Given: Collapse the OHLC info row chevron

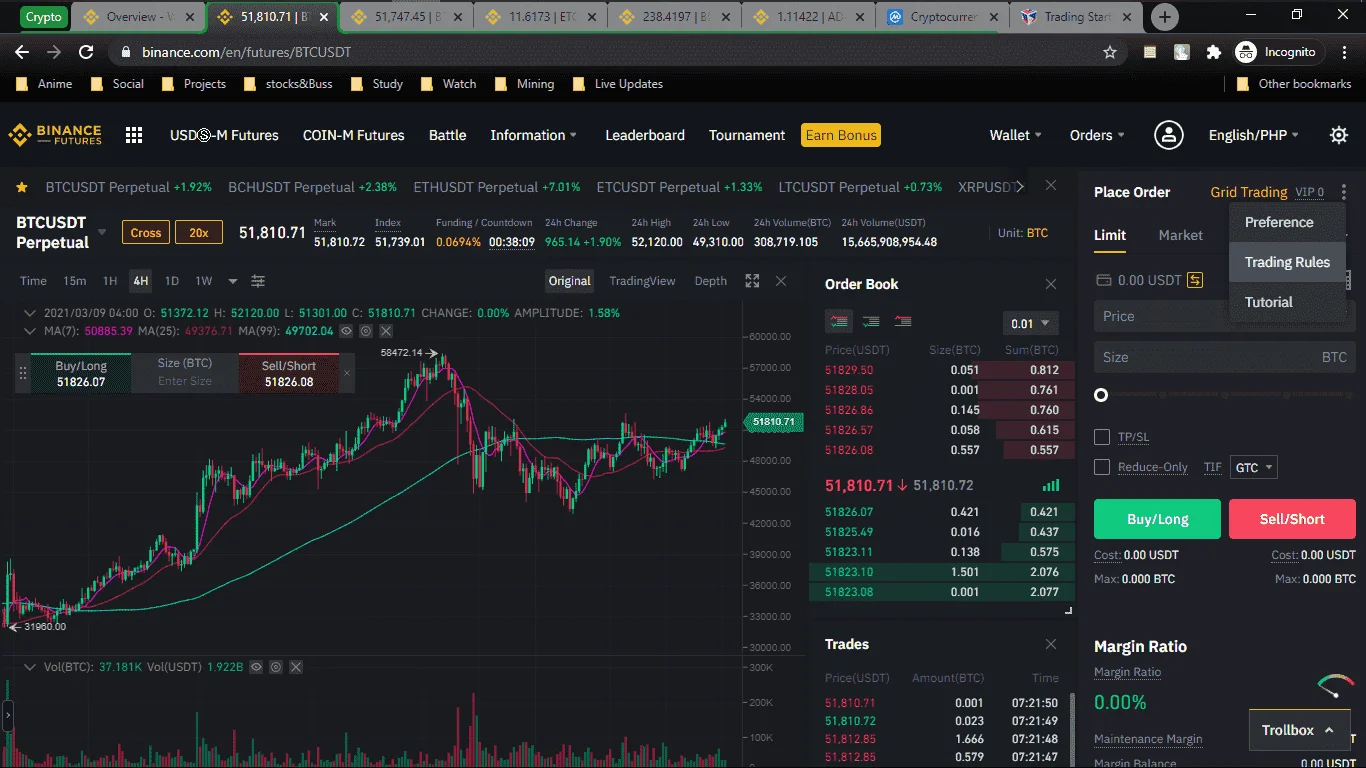Looking at the screenshot, I should (29, 313).
